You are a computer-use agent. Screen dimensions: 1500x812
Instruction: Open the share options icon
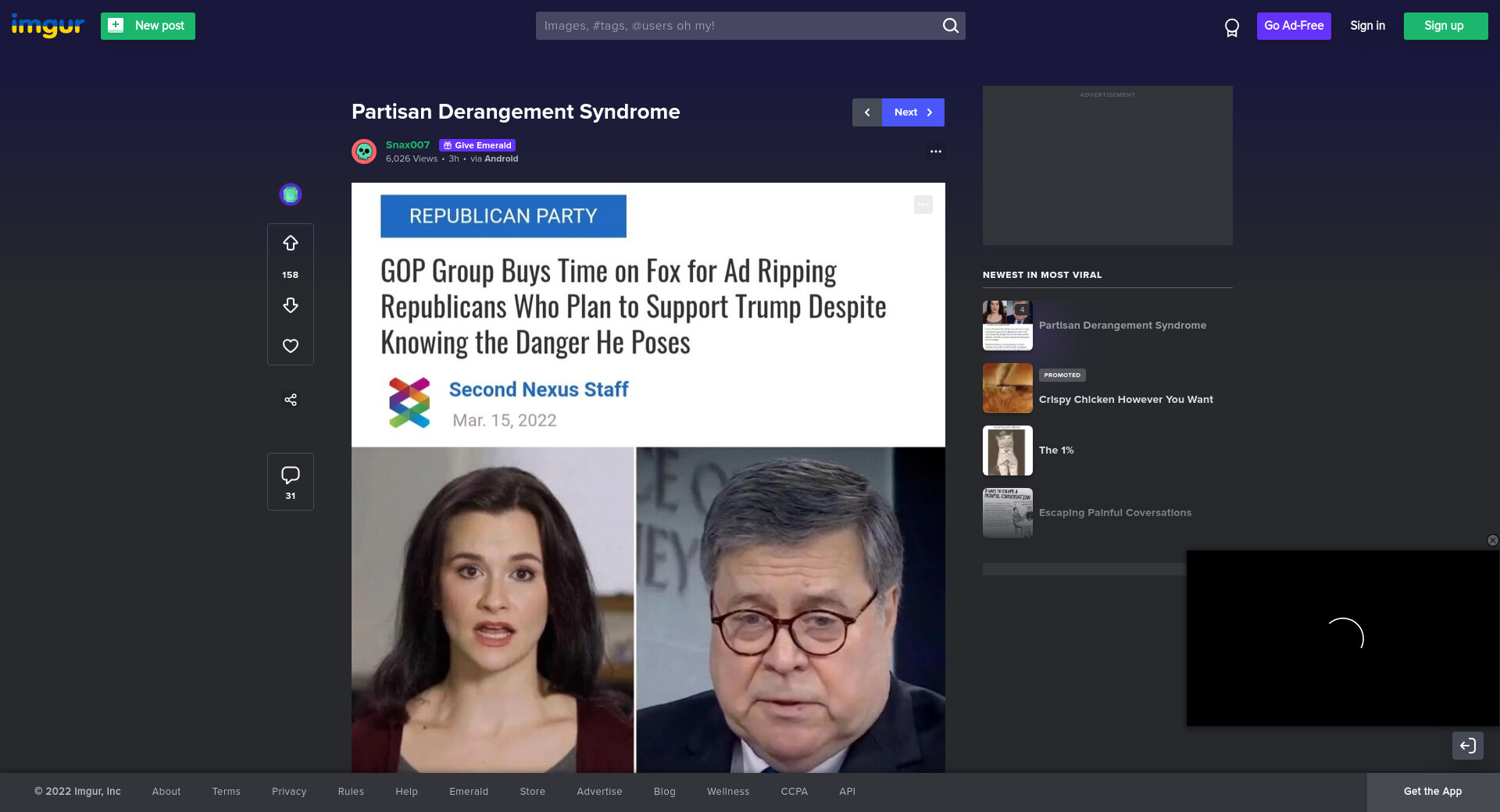pos(291,400)
